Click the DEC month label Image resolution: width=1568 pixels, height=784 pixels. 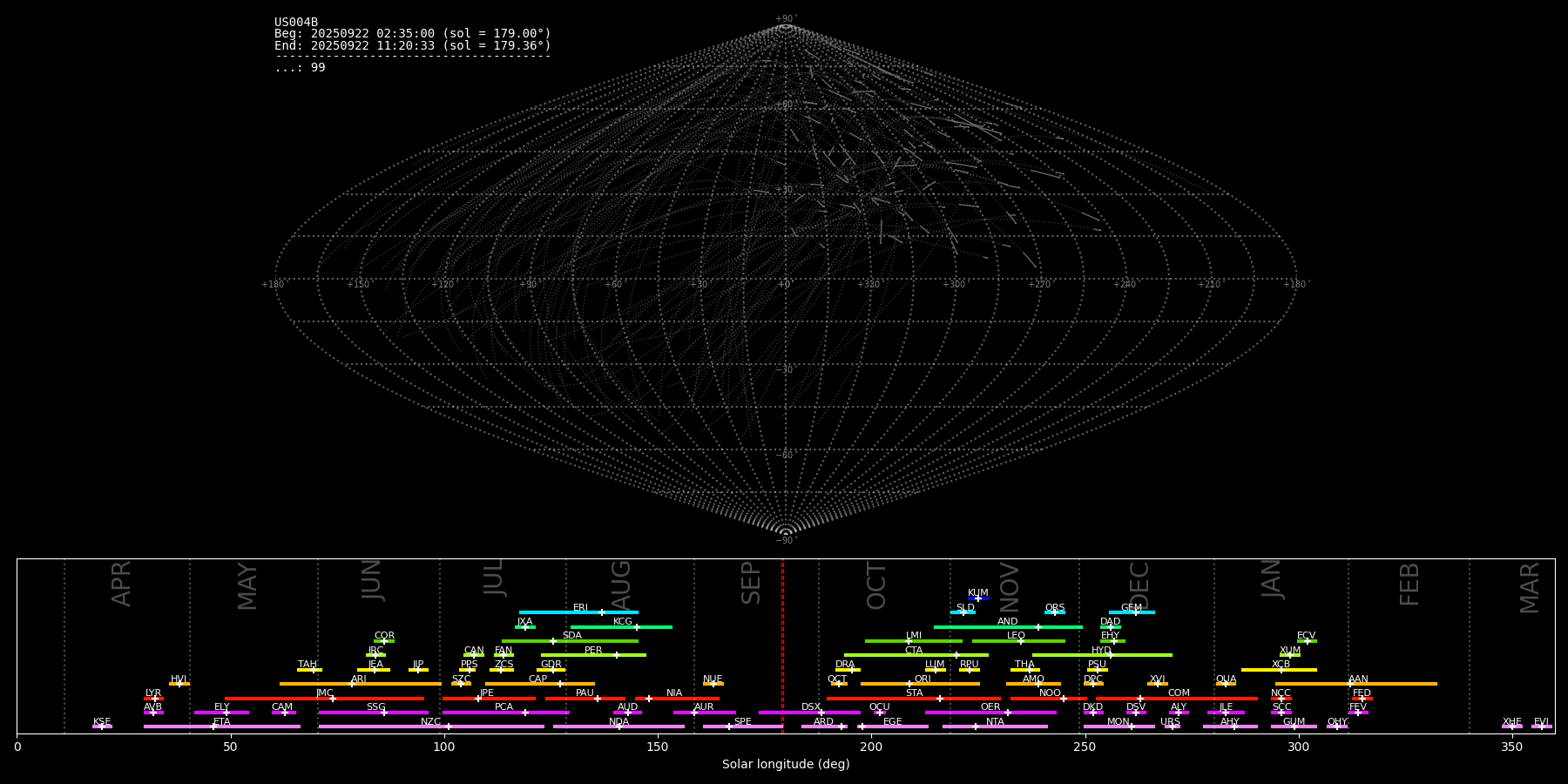tap(1139, 585)
